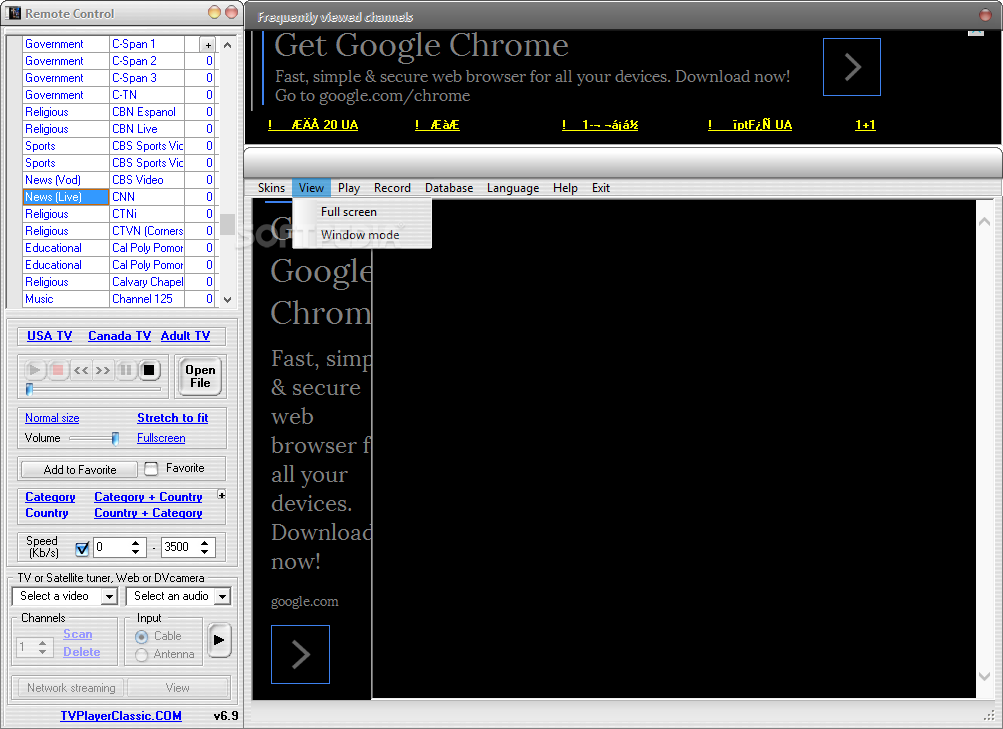Click the Country sort link
This screenshot has height=729, width=1003.
(47, 513)
